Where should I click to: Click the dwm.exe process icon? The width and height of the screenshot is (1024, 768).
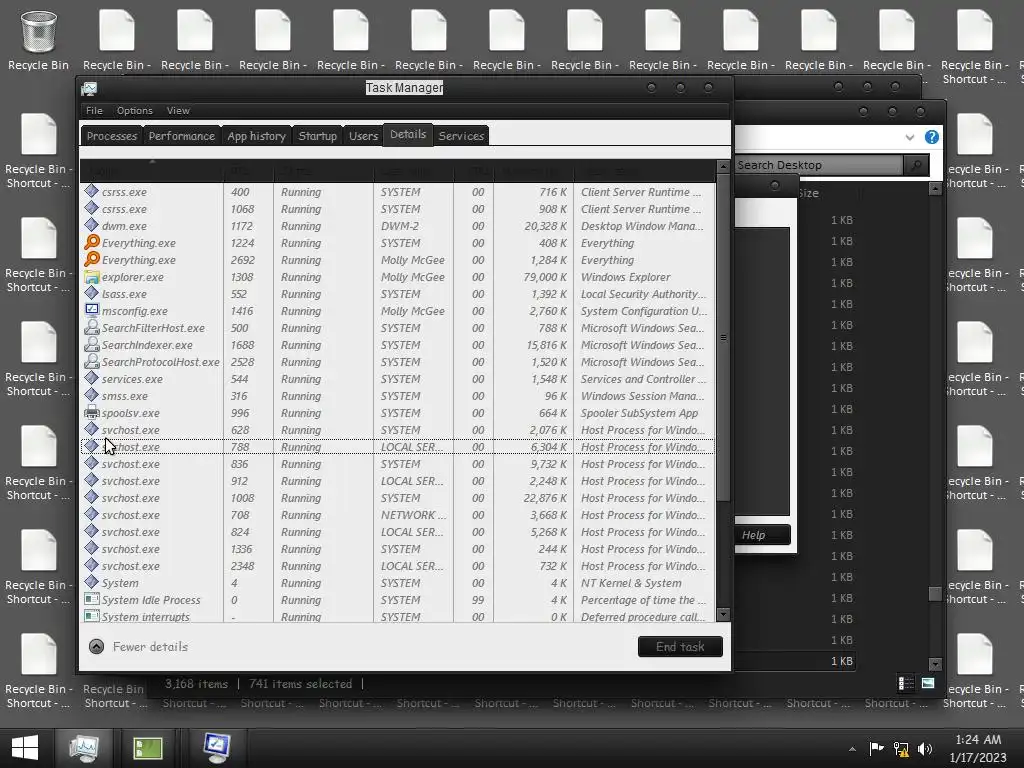[92, 225]
